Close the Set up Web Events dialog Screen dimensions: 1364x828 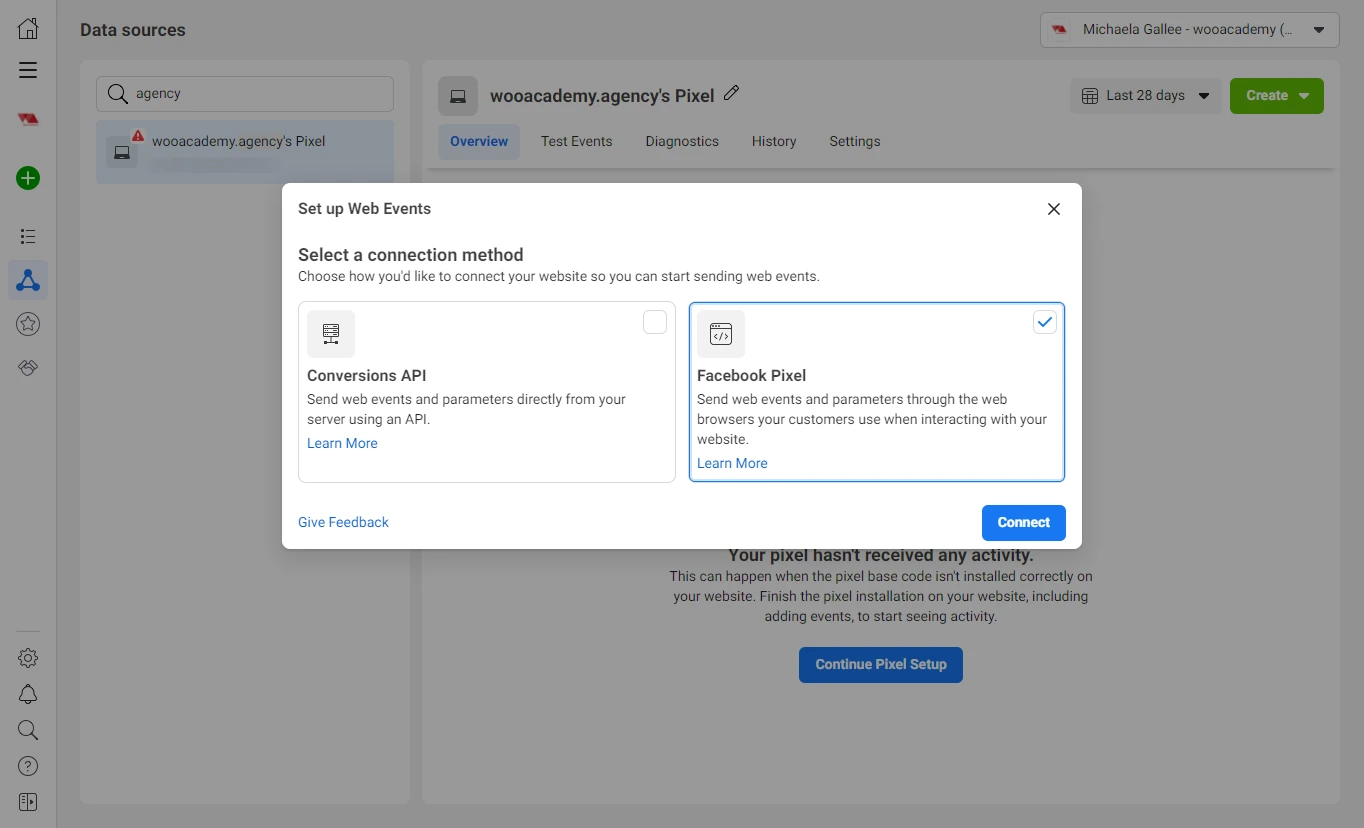(1053, 209)
